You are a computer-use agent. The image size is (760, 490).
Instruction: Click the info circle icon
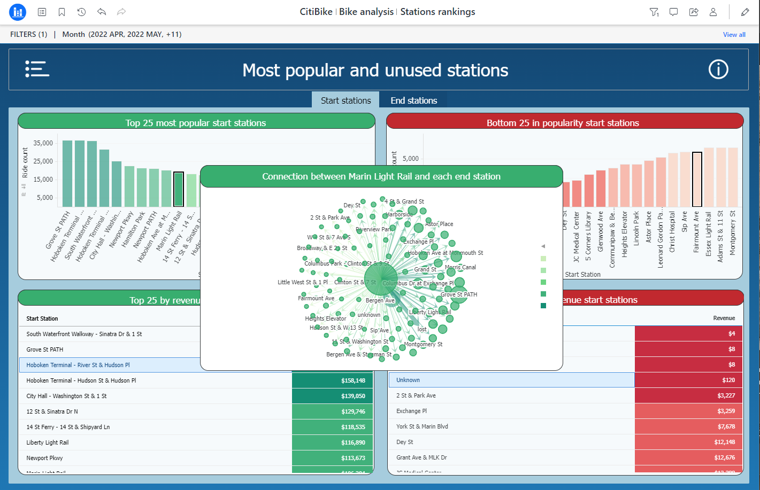click(718, 69)
